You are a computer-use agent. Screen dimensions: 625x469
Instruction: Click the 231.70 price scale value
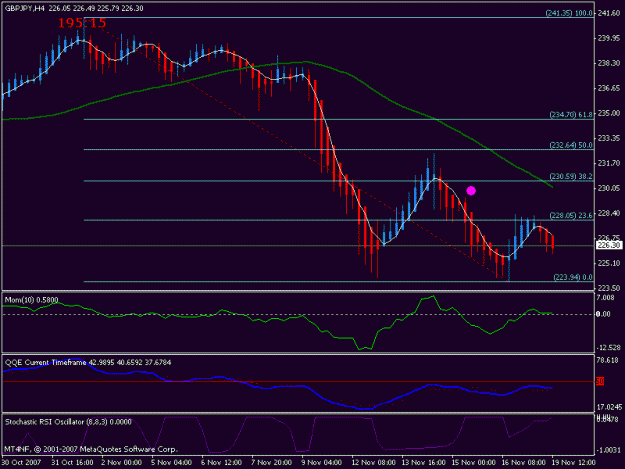(x=609, y=163)
